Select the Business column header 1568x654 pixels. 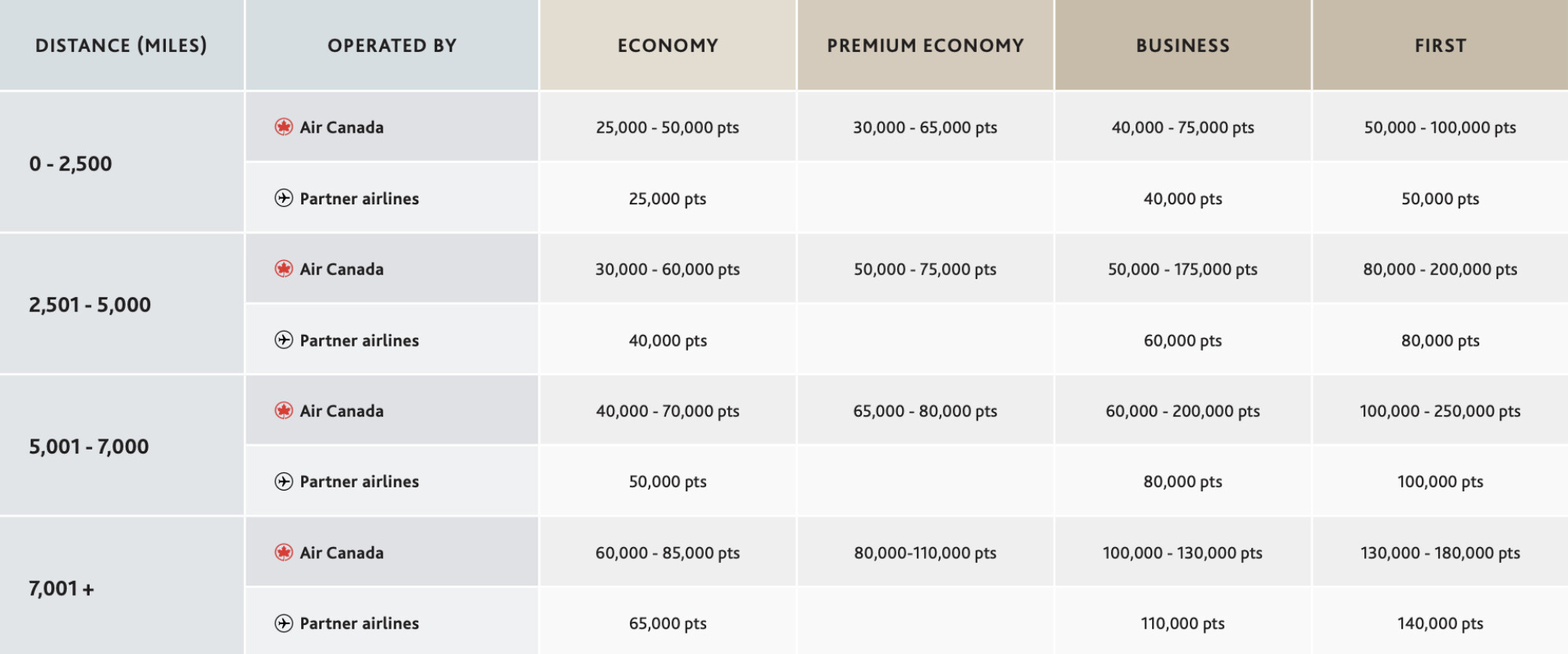[1183, 46]
